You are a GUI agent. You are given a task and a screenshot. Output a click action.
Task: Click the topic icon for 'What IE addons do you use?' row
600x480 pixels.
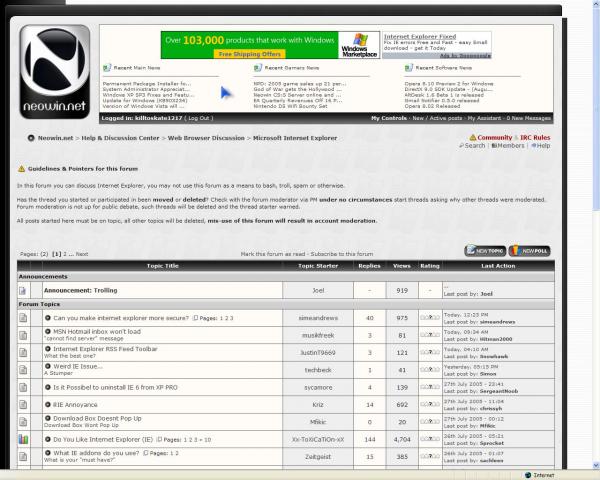23,456
